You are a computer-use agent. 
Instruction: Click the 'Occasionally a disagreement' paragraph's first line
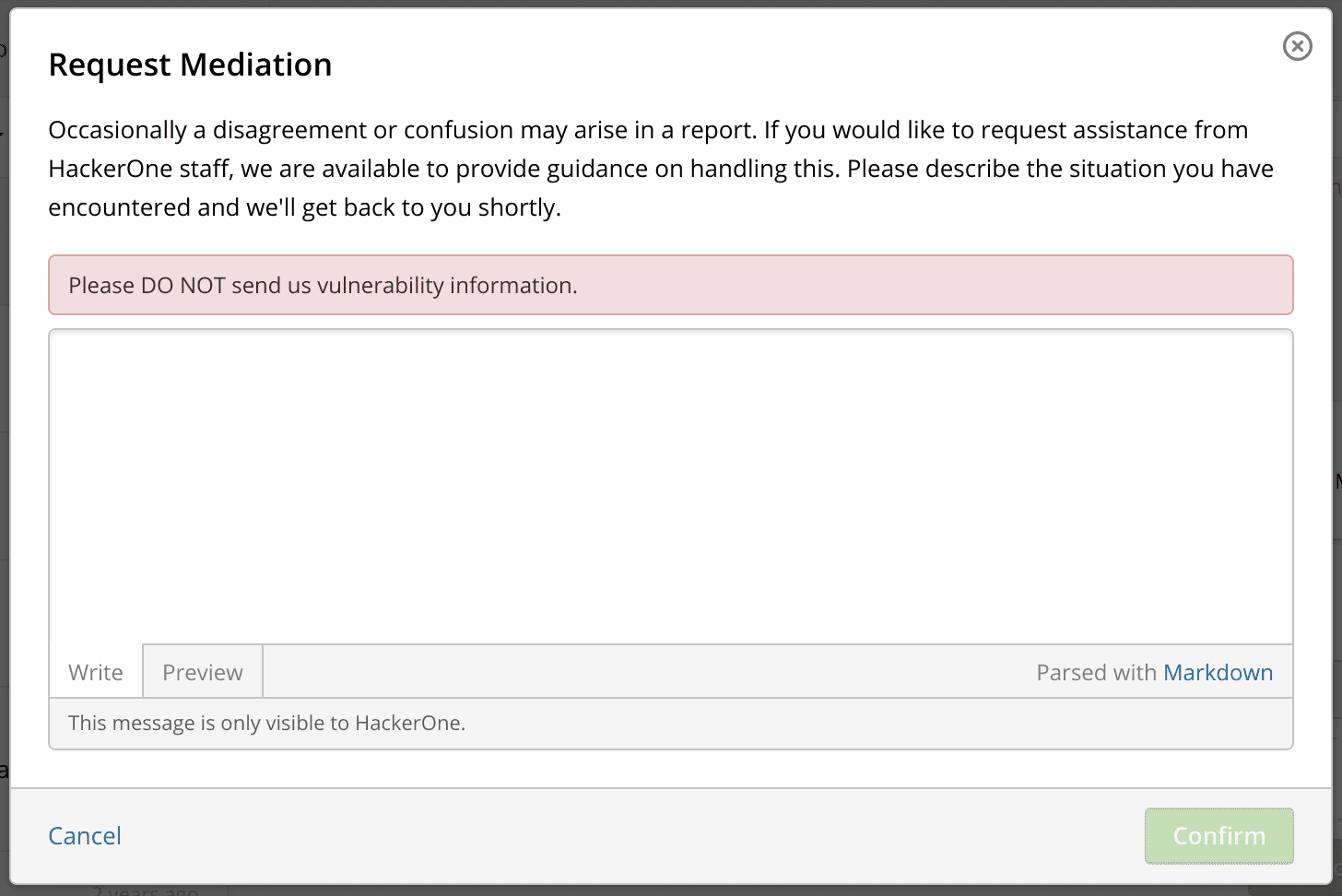[647, 130]
